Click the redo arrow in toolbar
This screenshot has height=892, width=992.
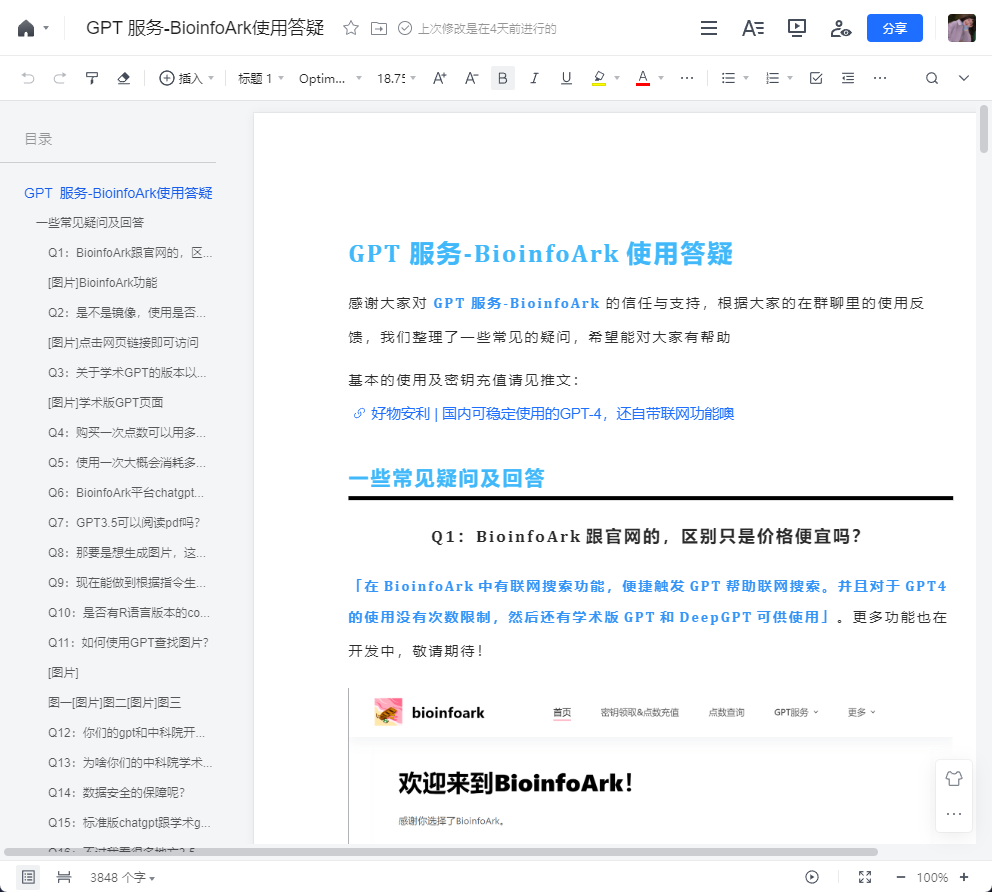click(59, 78)
